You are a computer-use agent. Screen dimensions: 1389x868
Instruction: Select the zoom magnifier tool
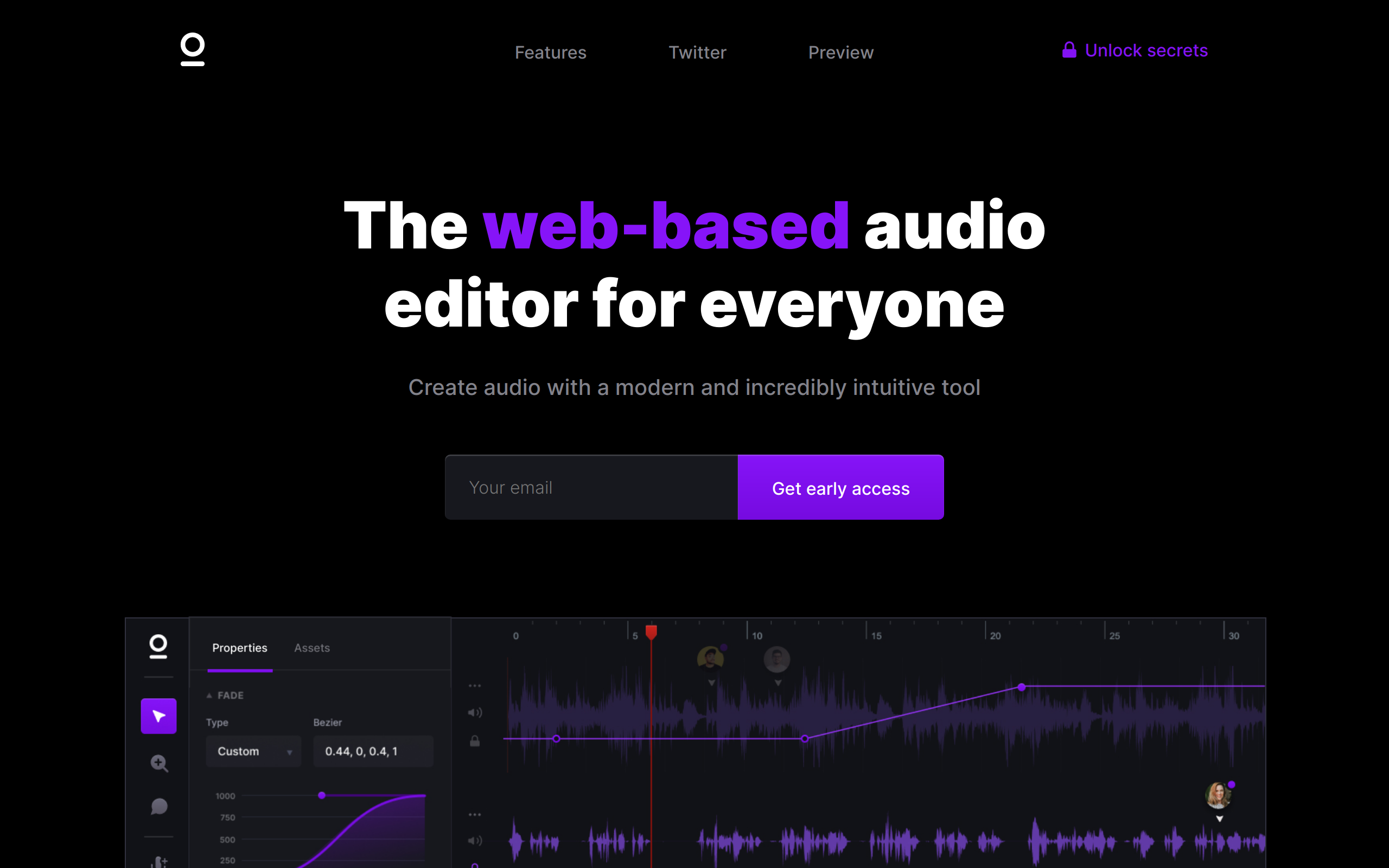[x=159, y=763]
